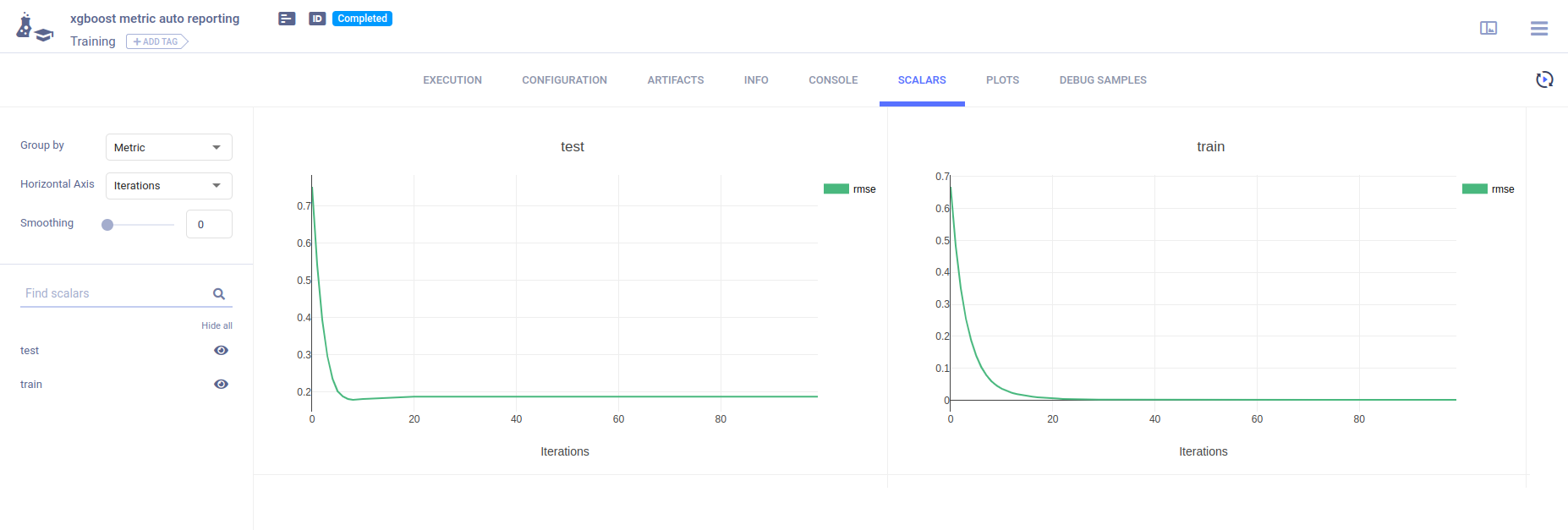The width and height of the screenshot is (1568, 530).
Task: Hide the train scalar with eye icon
Action: point(221,385)
